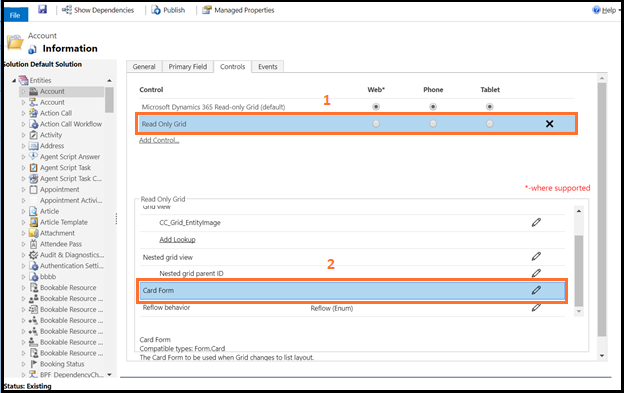Click the Add Control link
The height and width of the screenshot is (393, 624).
coord(159,140)
